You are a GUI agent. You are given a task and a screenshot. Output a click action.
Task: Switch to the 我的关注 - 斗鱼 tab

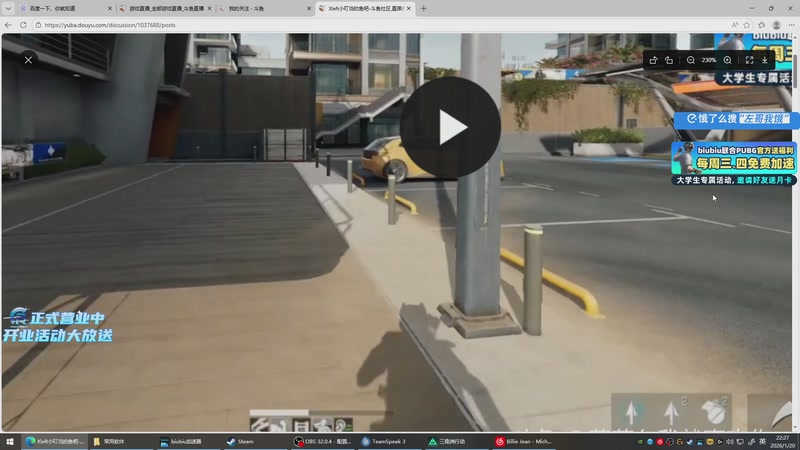(x=264, y=8)
